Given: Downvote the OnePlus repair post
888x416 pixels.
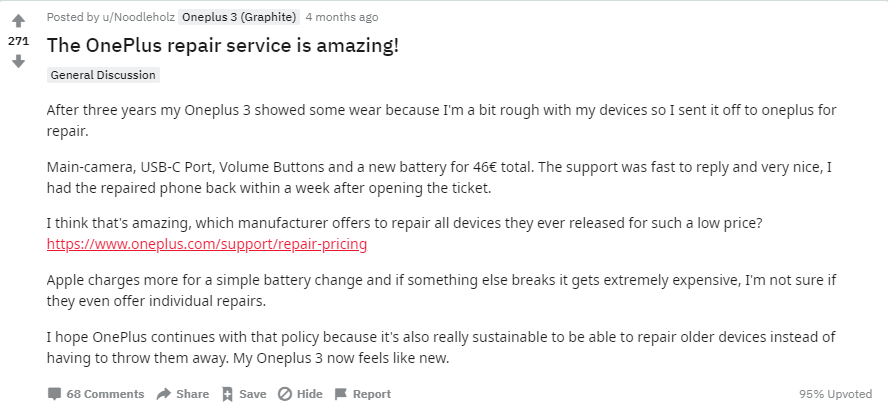Looking at the screenshot, I should [18, 61].
